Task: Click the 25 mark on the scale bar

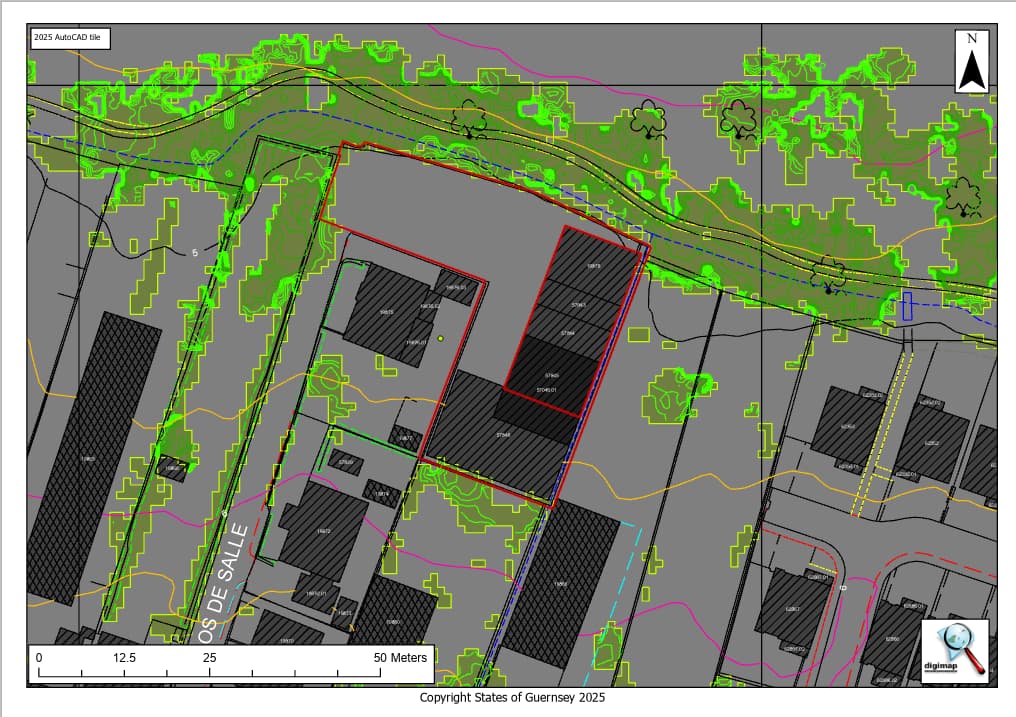Action: pos(210,658)
